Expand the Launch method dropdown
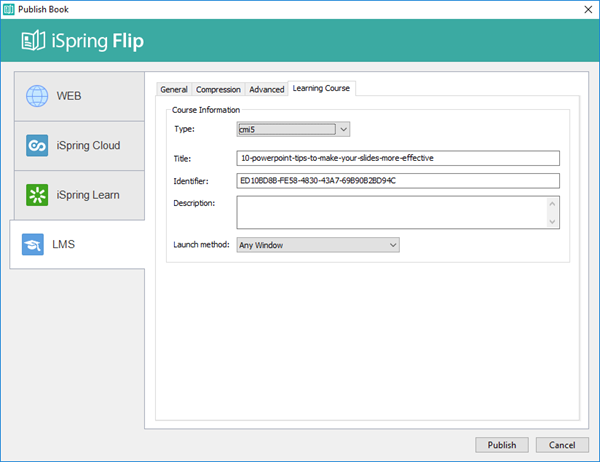 click(x=318, y=245)
